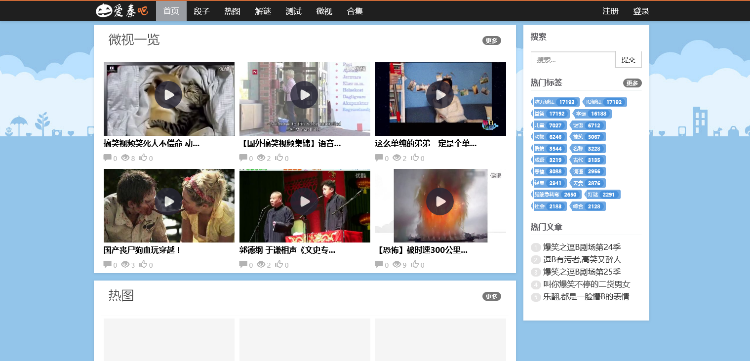Viewport: 750px width, 361px height.
Task: Click eye icon under blue sofa video
Action: (397, 157)
